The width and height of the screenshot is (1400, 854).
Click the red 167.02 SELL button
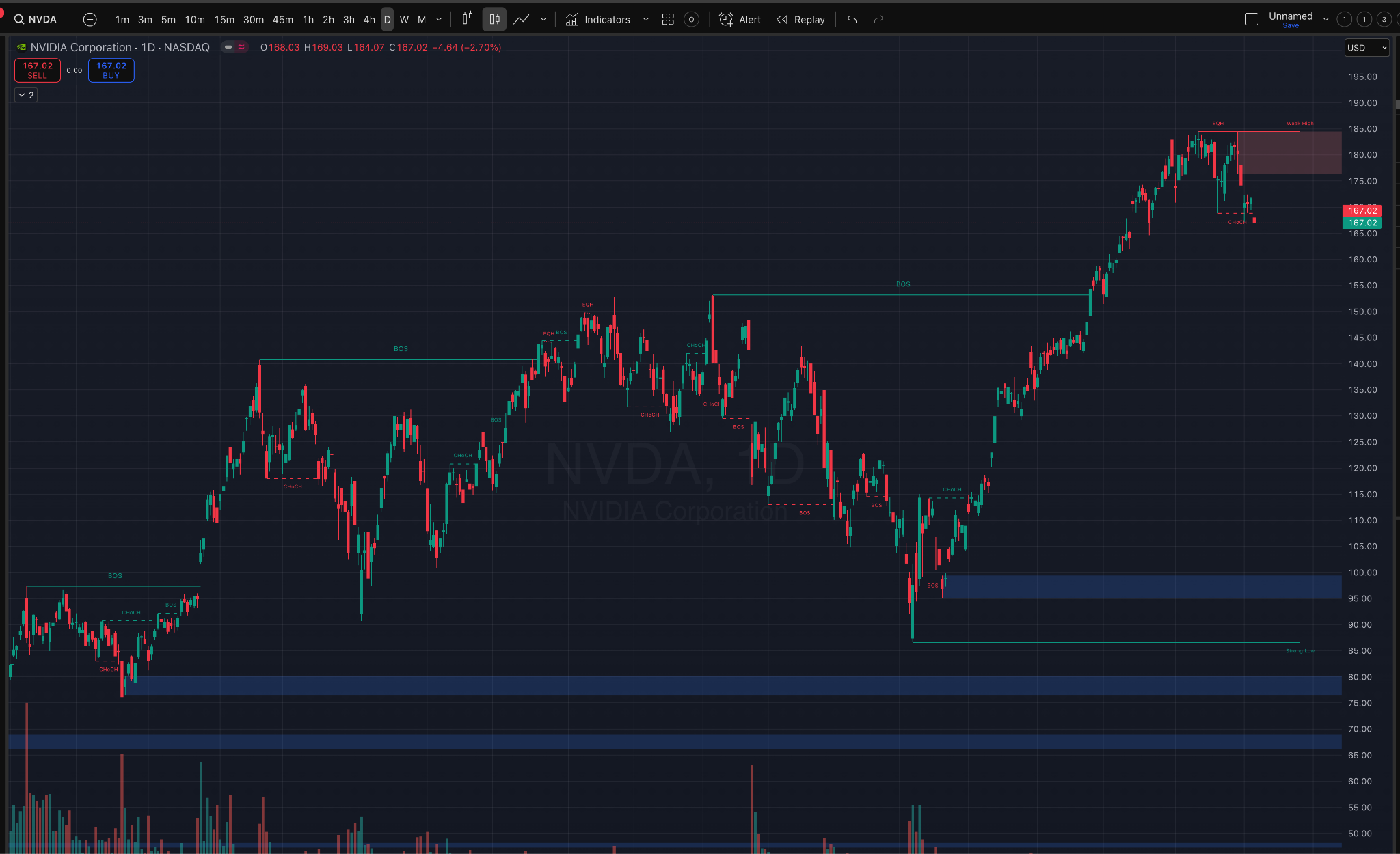pos(38,70)
